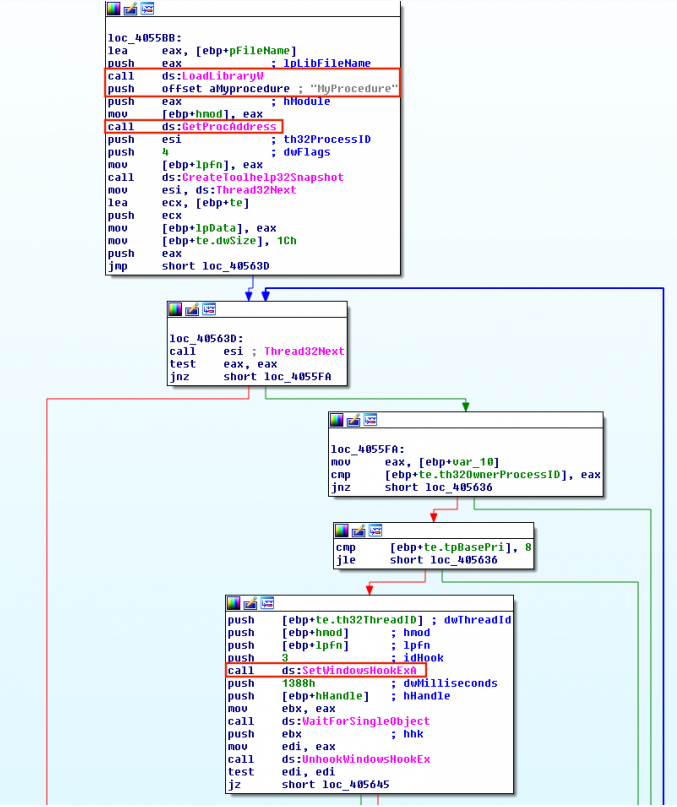Click the dwFlags comment

(307, 152)
